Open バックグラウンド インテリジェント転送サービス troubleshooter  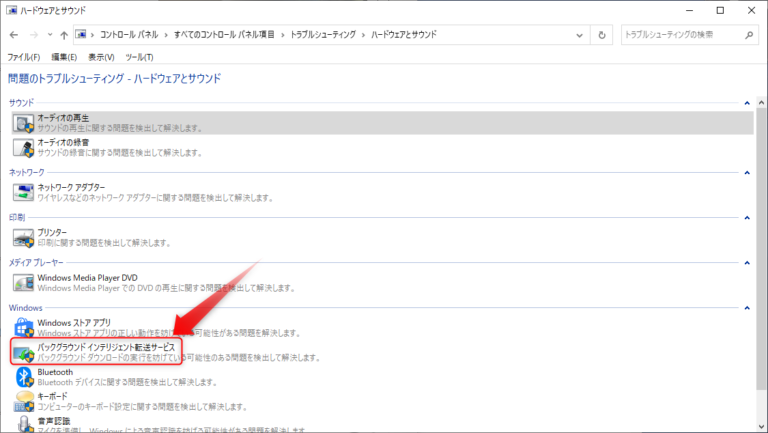pos(105,346)
